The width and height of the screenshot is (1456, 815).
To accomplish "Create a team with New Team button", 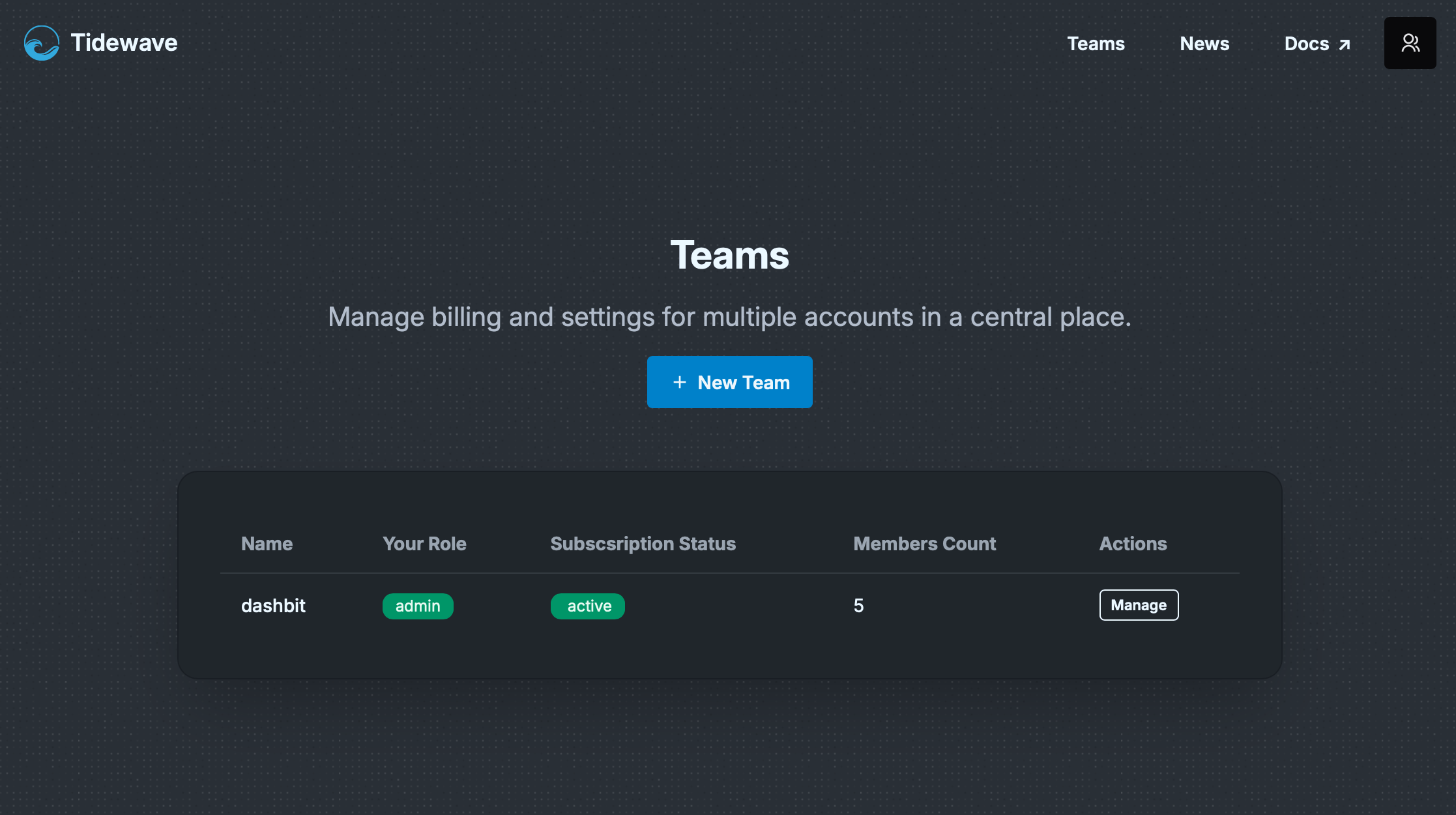I will 729,382.
